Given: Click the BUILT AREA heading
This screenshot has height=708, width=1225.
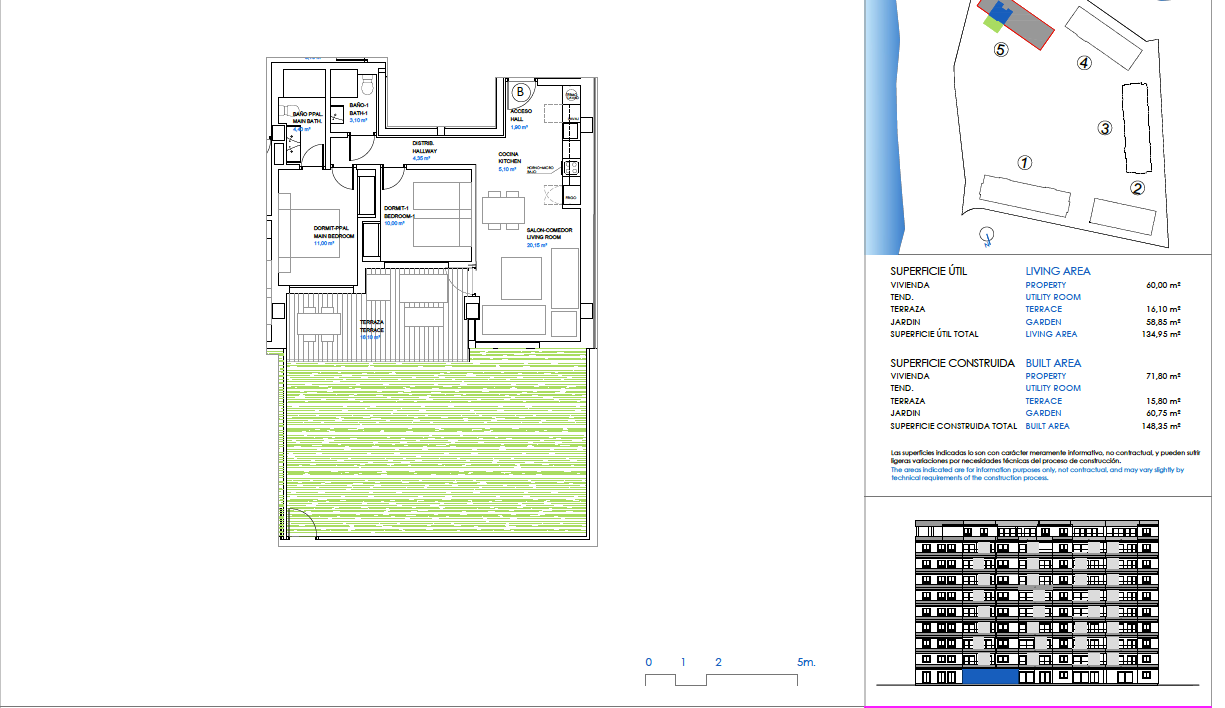Looking at the screenshot, I should point(1053,363).
